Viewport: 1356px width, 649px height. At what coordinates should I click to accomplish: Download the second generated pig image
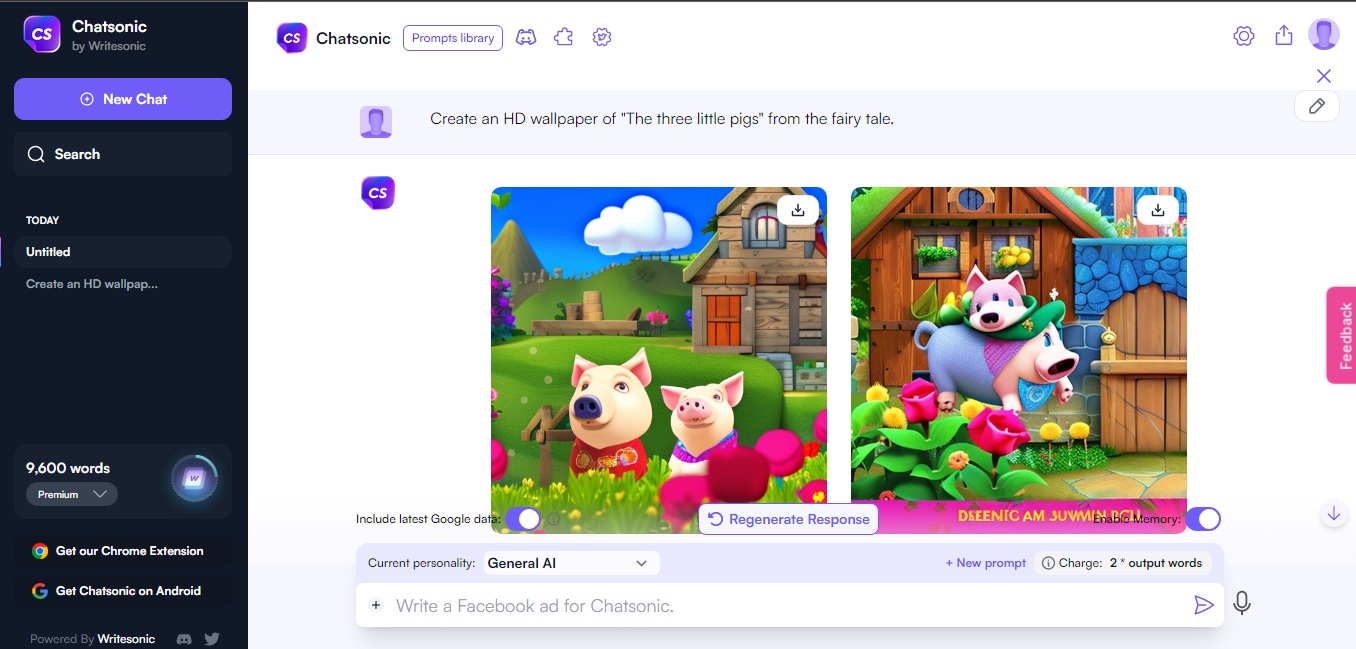1158,210
